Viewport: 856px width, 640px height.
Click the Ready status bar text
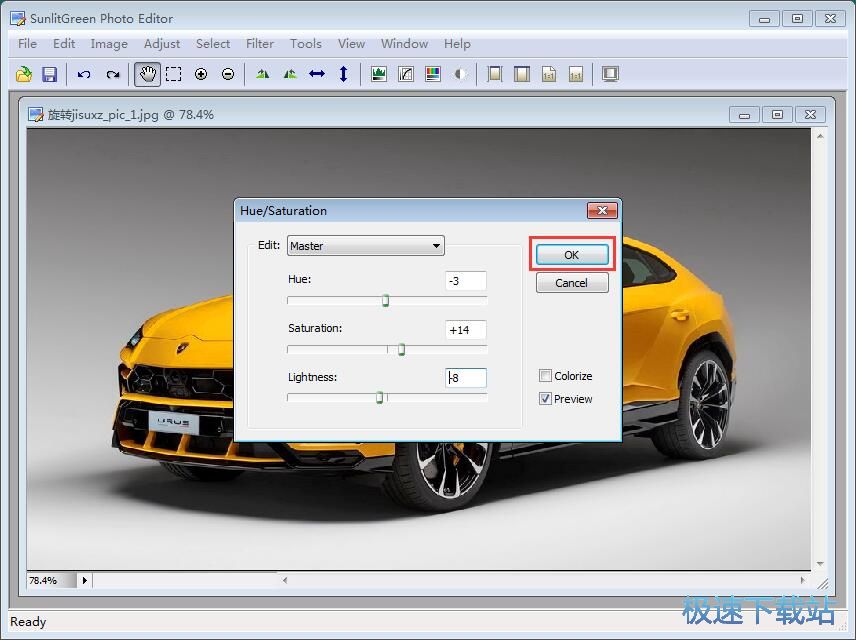pos(28,622)
